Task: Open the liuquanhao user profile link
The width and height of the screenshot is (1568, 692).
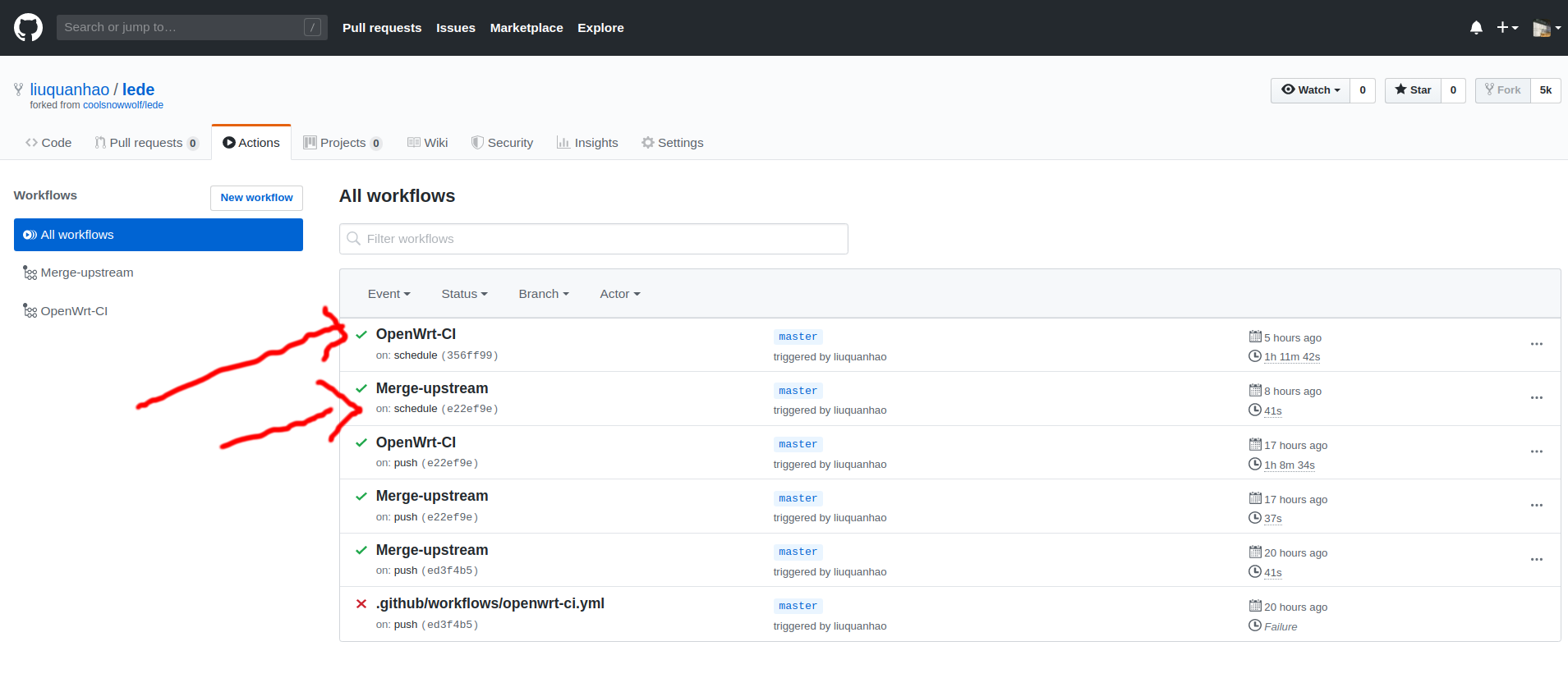Action: pyautogui.click(x=70, y=89)
